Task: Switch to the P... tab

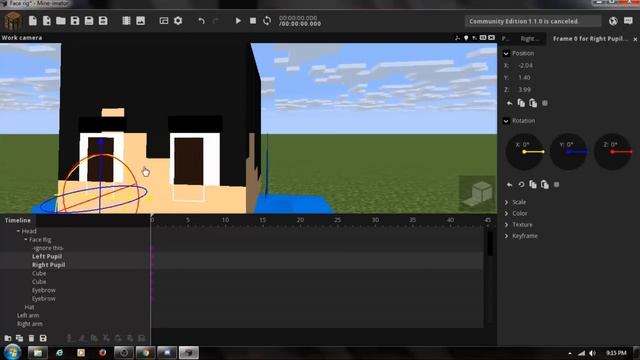Action: coord(505,39)
